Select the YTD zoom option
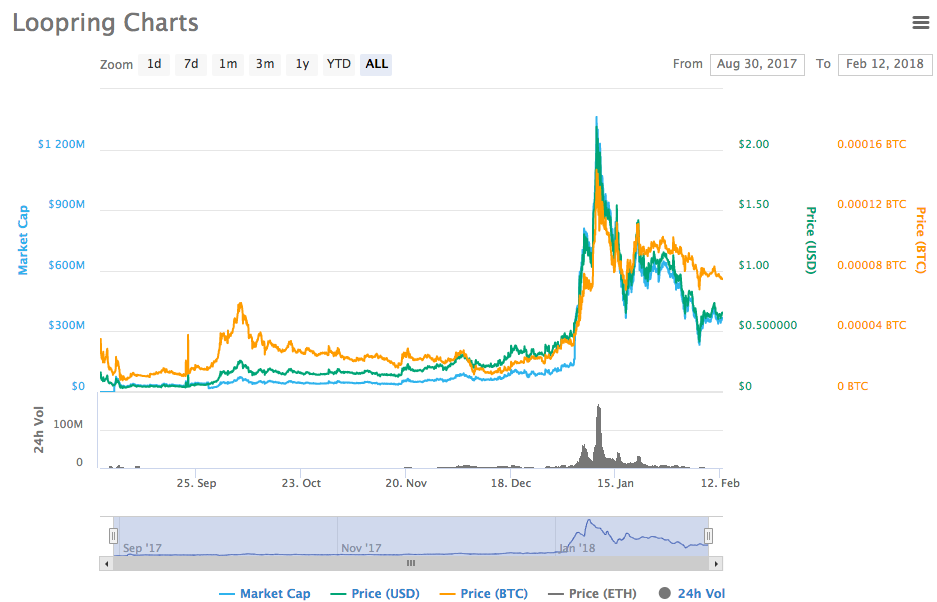Viewport: 937px width, 602px height. click(339, 64)
